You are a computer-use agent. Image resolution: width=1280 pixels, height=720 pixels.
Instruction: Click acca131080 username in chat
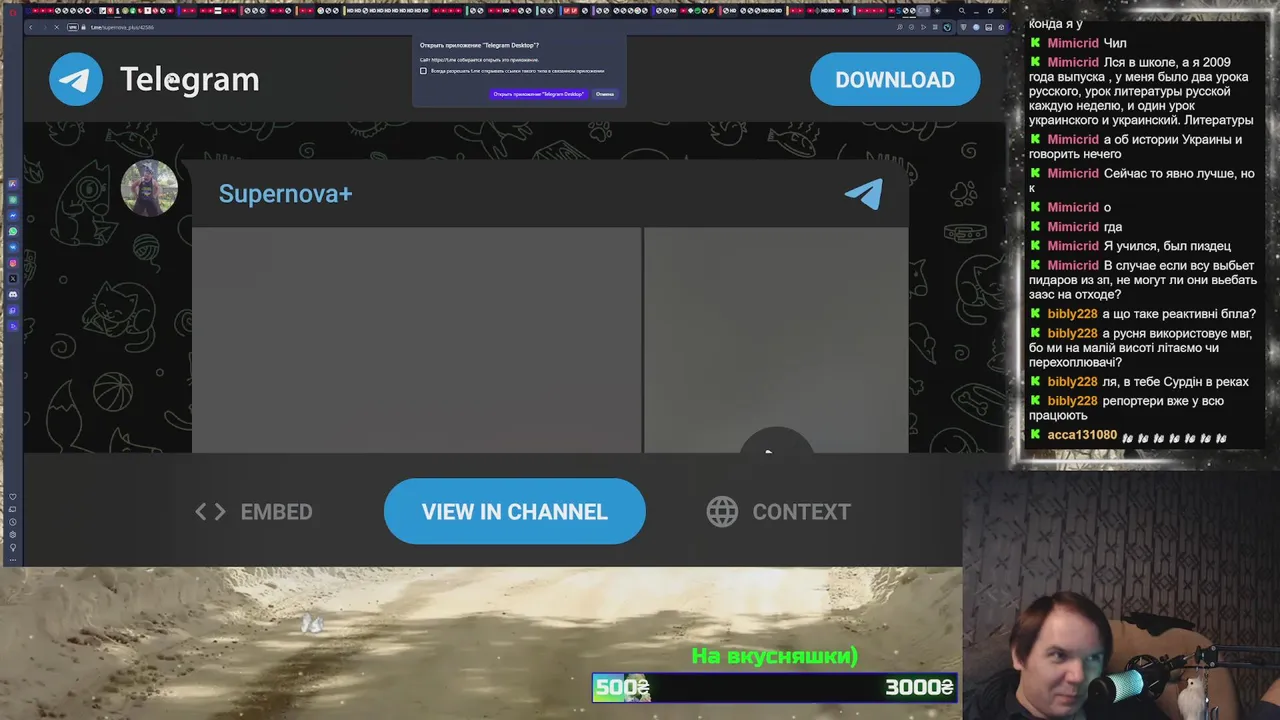(1082, 435)
